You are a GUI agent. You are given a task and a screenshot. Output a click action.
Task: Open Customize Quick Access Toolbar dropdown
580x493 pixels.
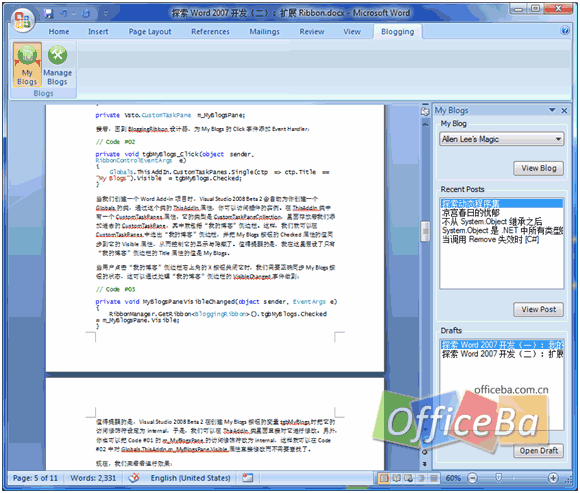106,14
